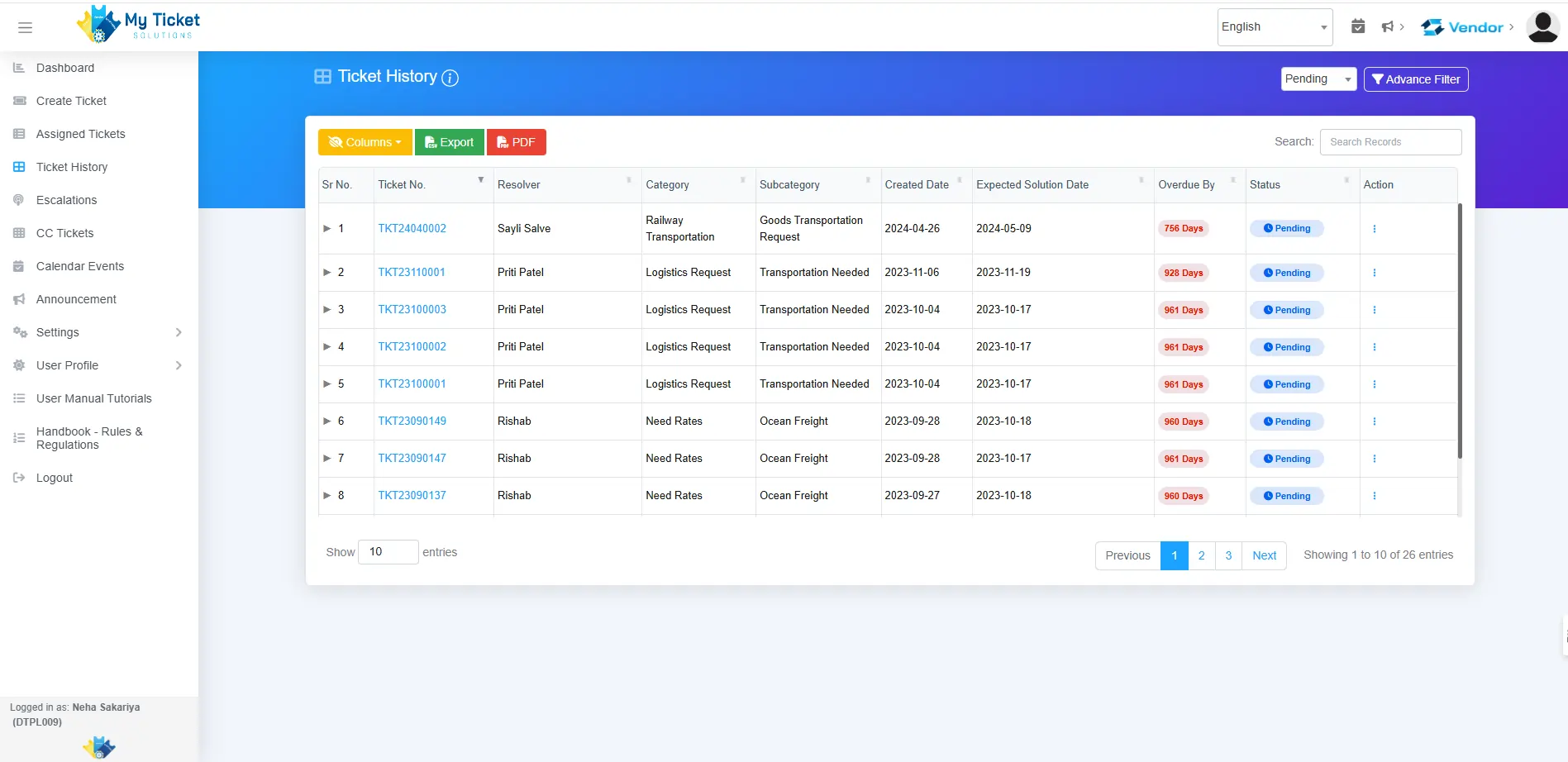Click the 928 Days overdue badge
This screenshot has height=762, width=1568.
click(1183, 273)
